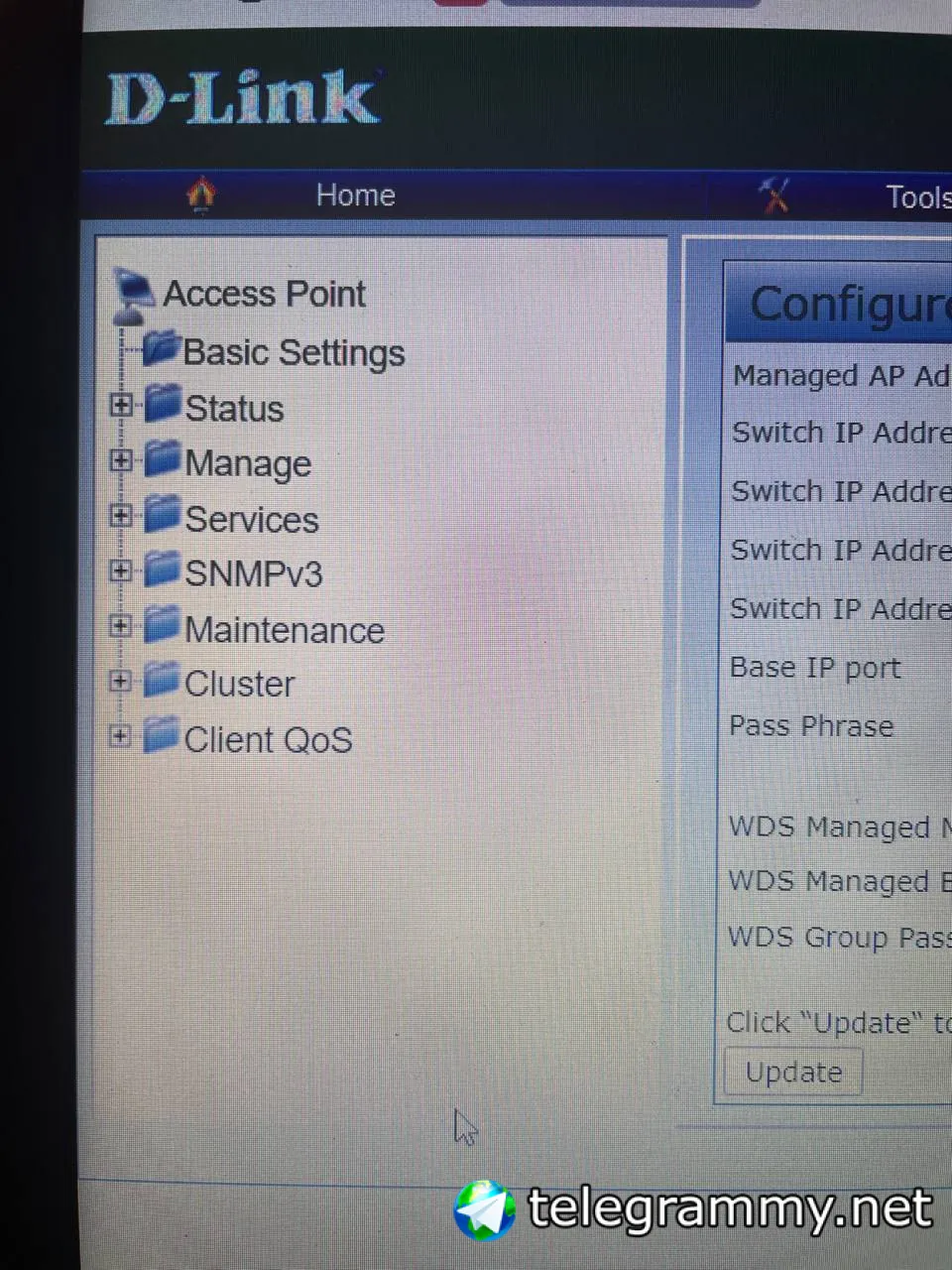This screenshot has width=952, height=1270.
Task: Open Basic Settings page
Action: (x=294, y=353)
